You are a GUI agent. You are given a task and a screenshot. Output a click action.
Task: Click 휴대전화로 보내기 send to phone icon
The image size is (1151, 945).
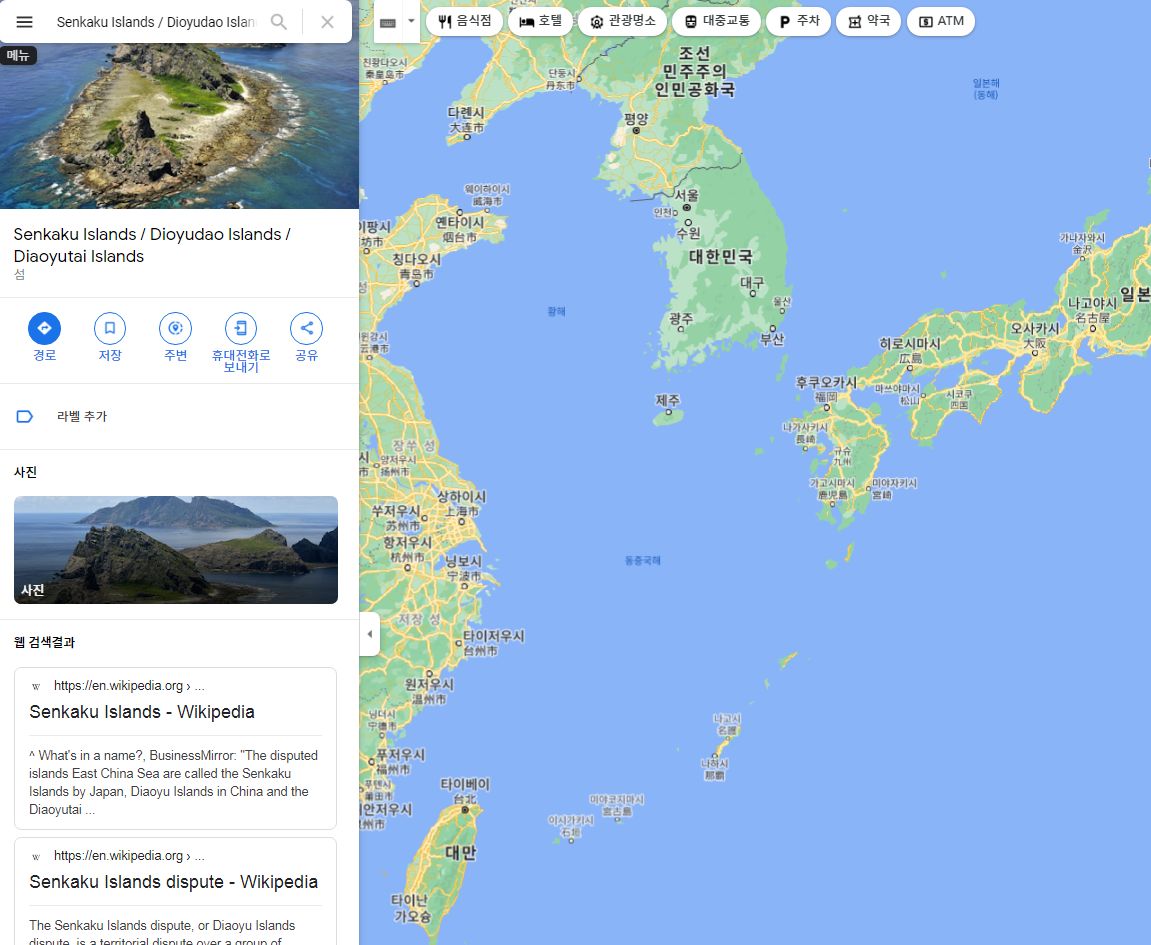coord(241,328)
